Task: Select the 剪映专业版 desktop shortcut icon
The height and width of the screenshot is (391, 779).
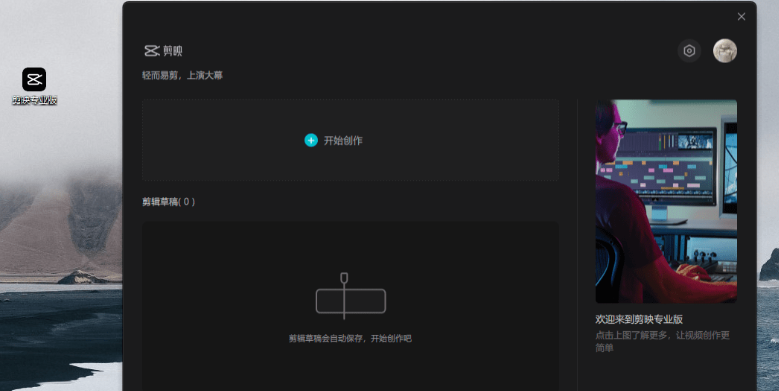Action: pos(34,79)
